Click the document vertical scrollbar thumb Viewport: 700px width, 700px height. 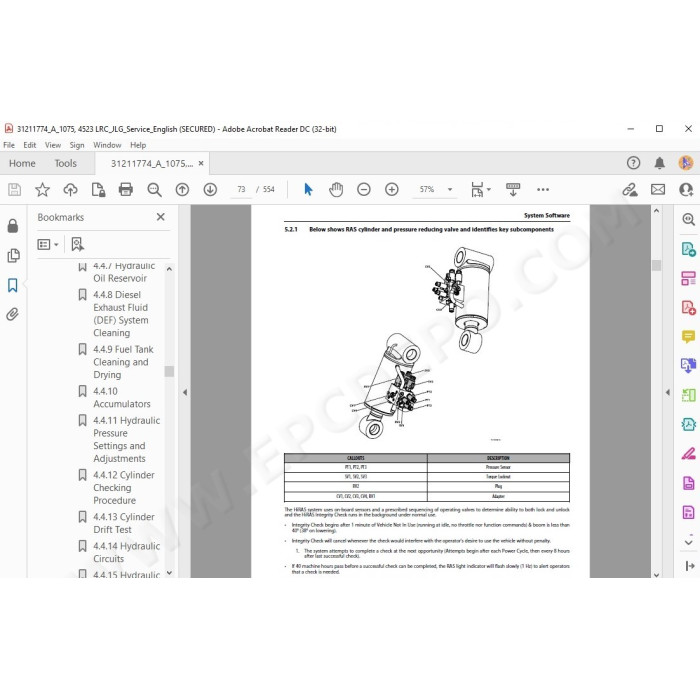(656, 265)
